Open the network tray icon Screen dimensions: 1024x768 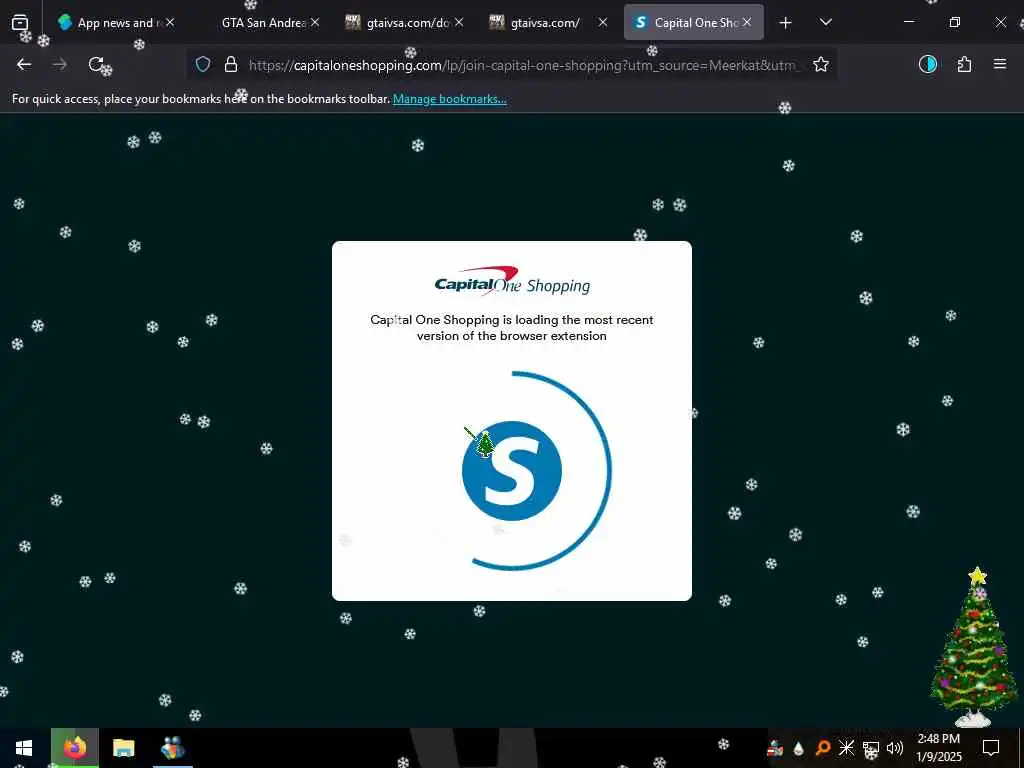871,748
